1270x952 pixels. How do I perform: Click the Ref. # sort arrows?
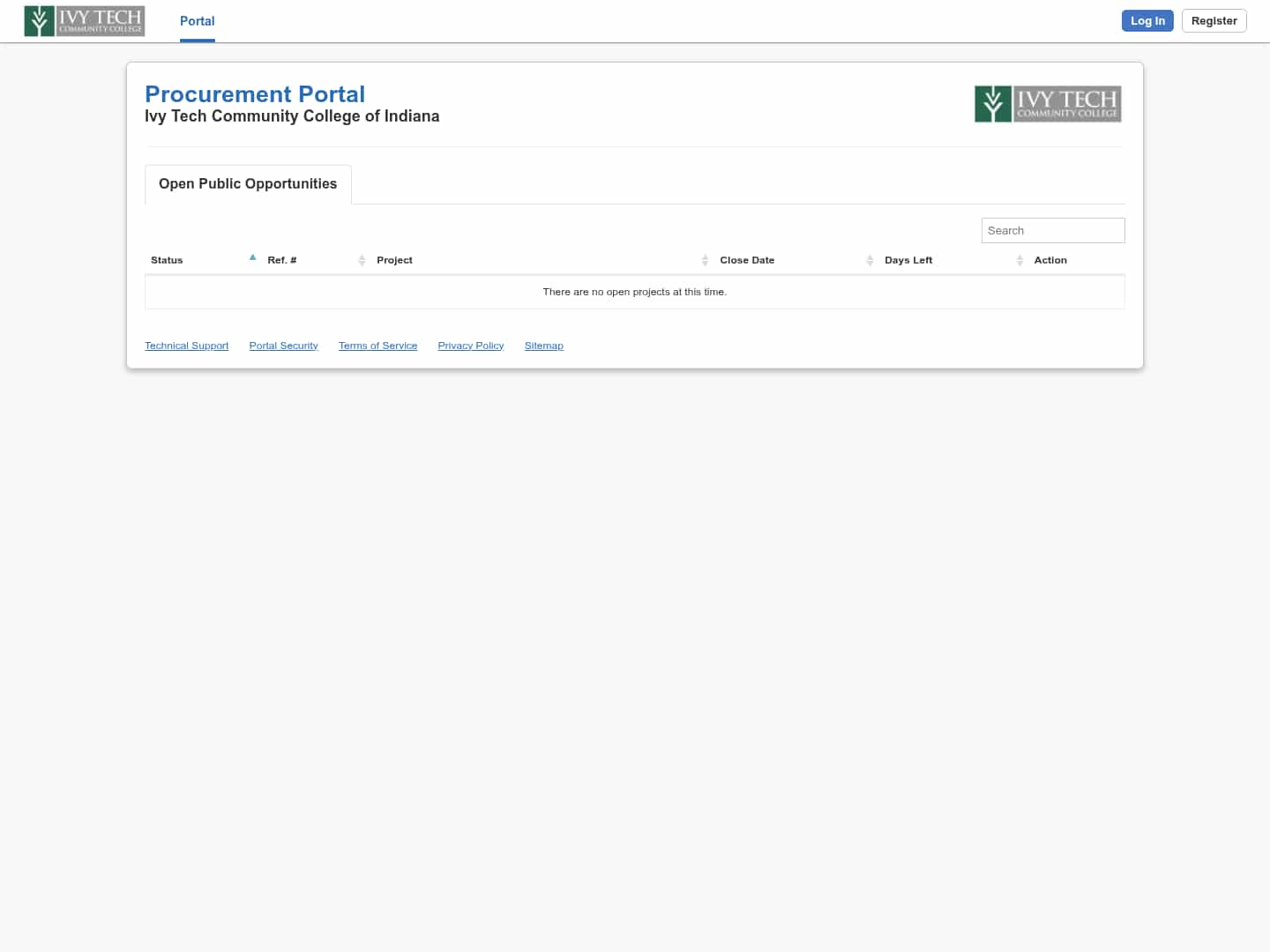point(362,259)
